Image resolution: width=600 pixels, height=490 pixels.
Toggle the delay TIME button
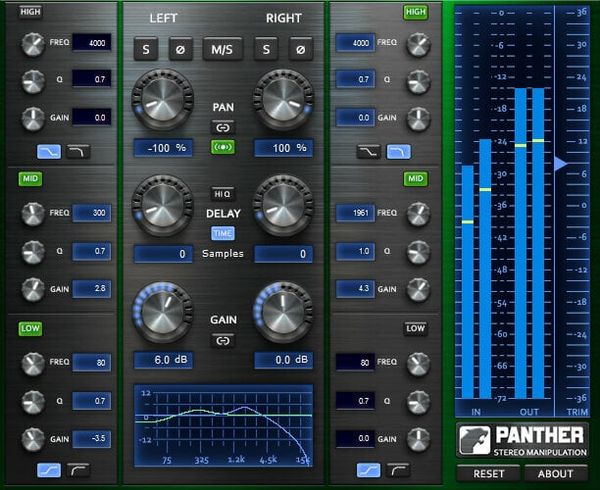tap(222, 233)
